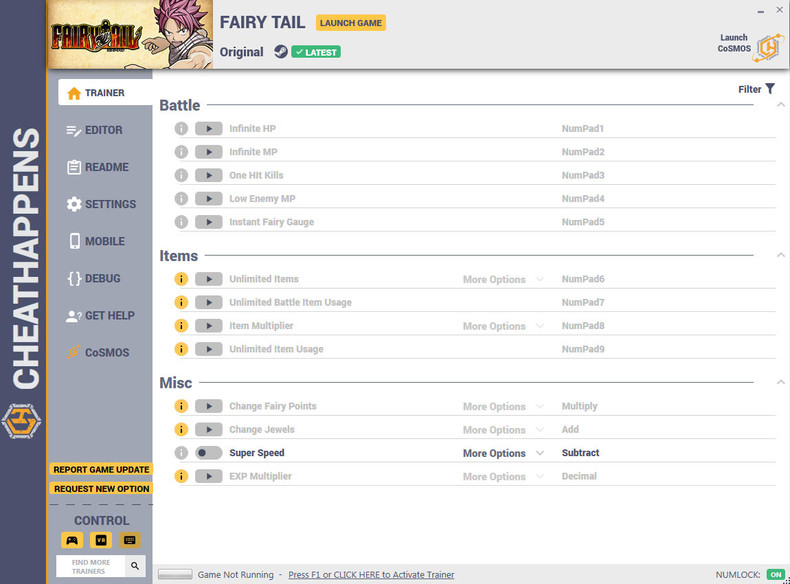Click the Find More Trainers search field
Image resolution: width=790 pixels, height=584 pixels.
(91, 566)
